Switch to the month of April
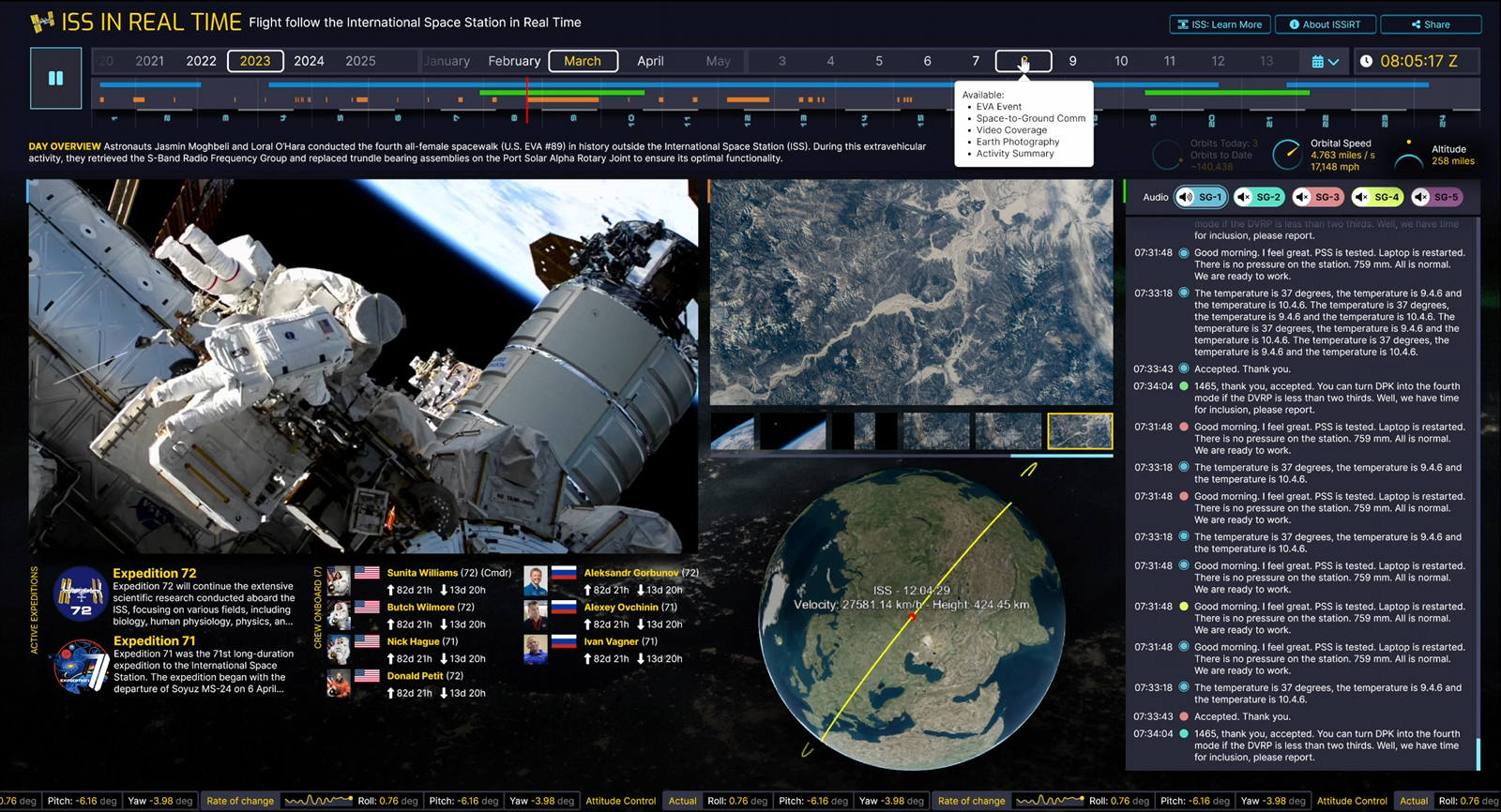The image size is (1501, 812). pos(650,61)
